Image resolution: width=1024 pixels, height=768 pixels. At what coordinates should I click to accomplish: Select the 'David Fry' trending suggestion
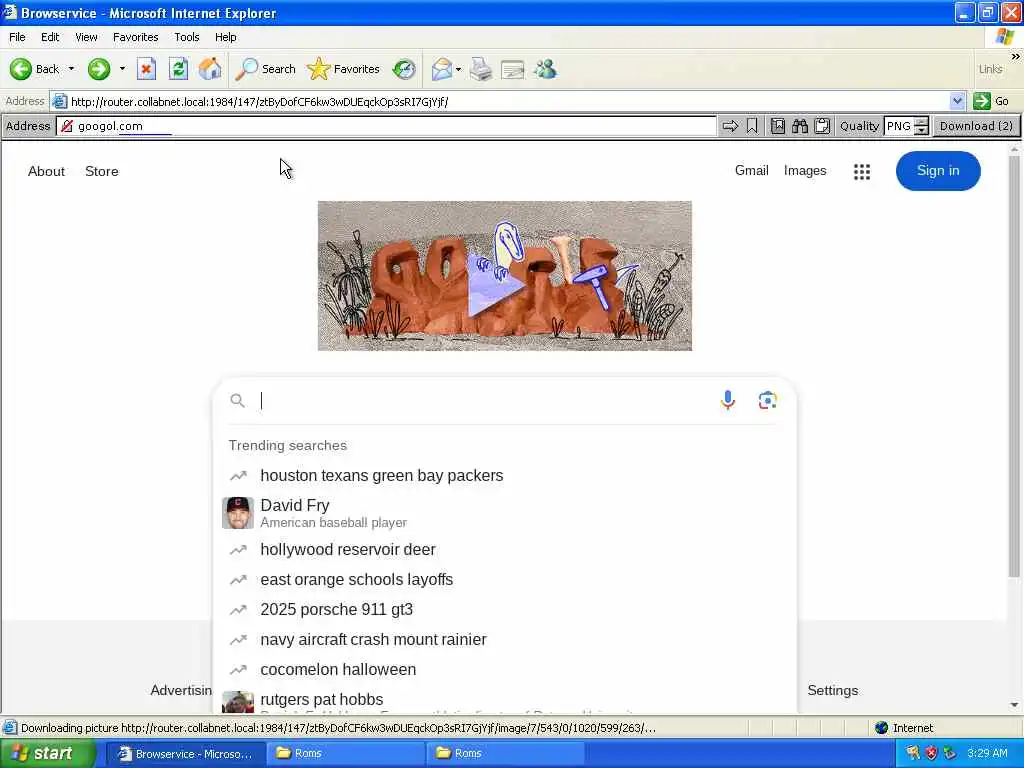click(x=504, y=513)
